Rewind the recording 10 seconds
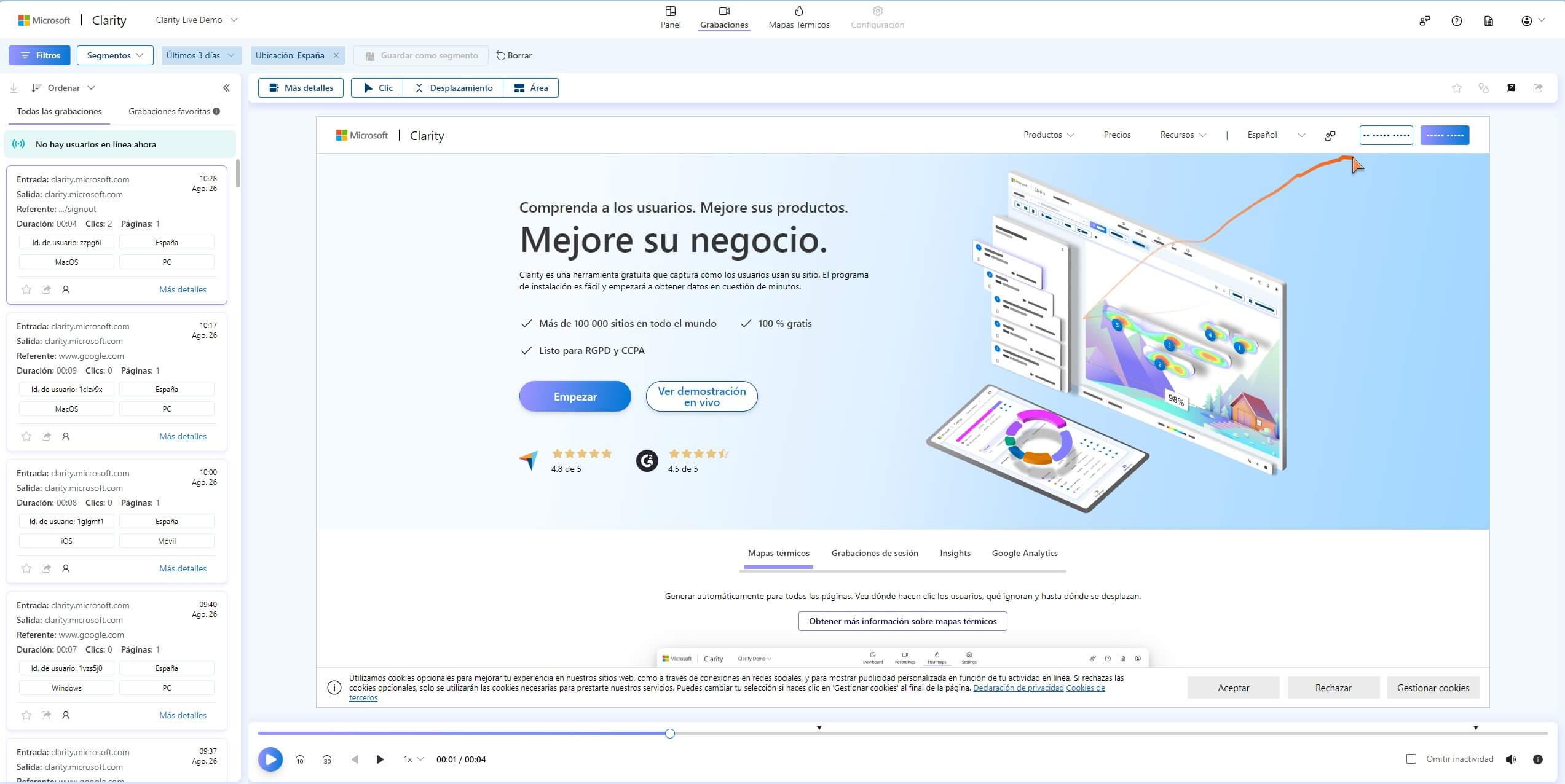Viewport: 1565px width, 784px height. pos(300,759)
